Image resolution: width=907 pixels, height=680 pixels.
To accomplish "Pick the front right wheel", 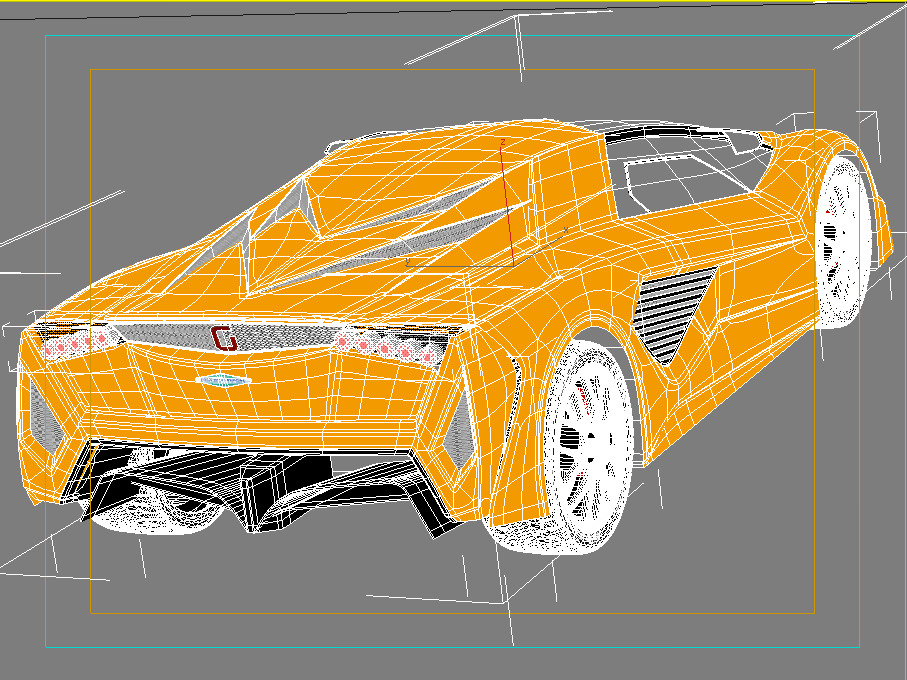I will [842, 240].
